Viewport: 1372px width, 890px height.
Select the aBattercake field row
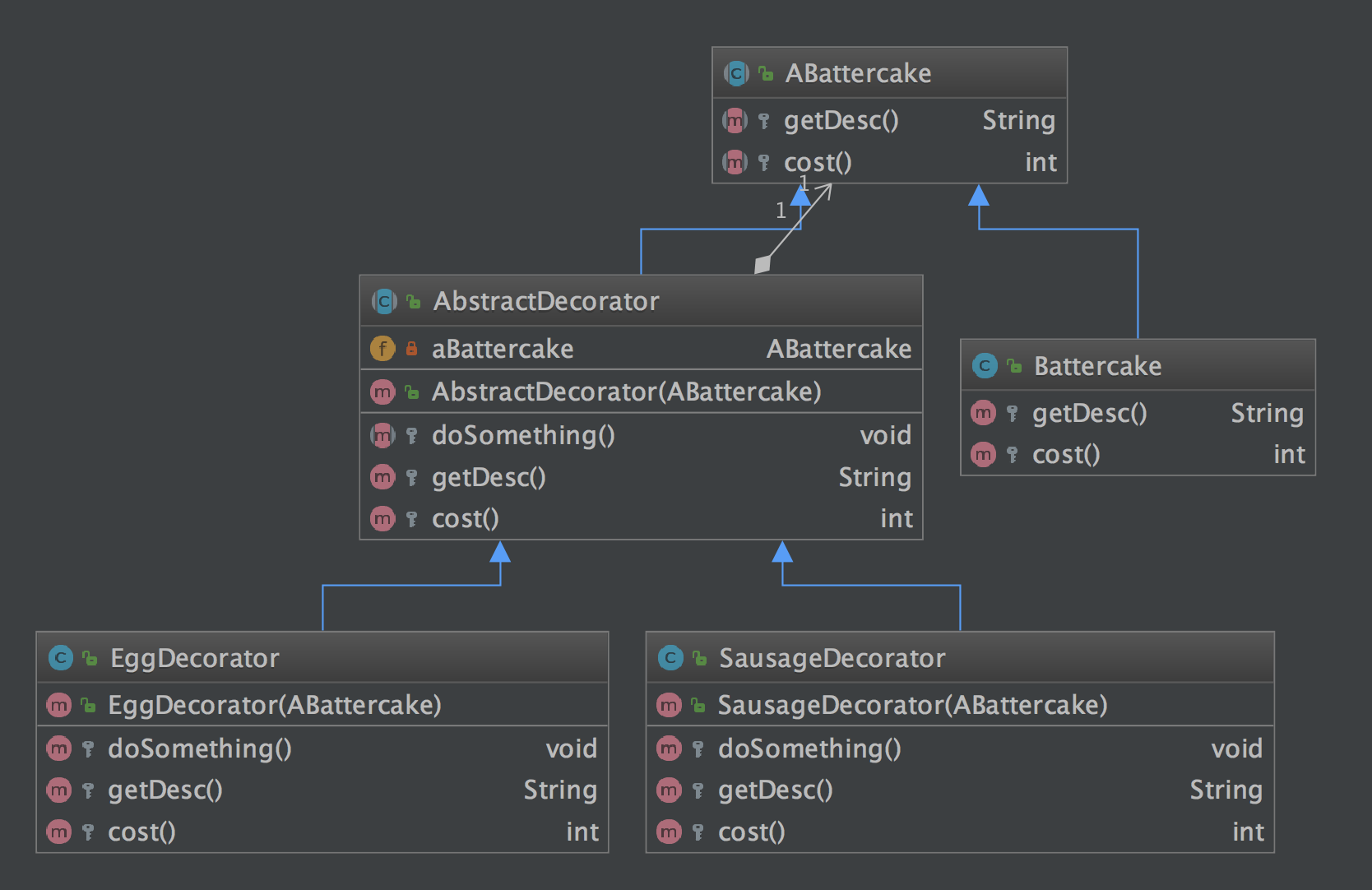(x=503, y=349)
